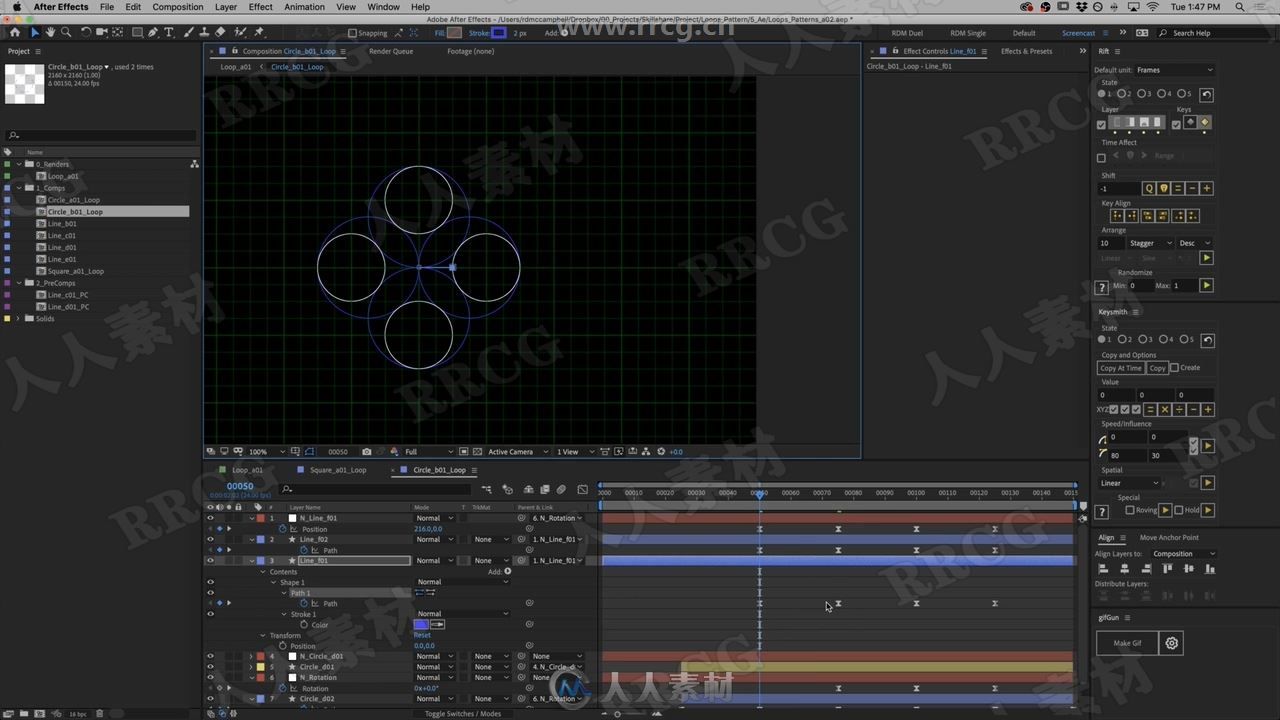Click the Rift Q shift icon
This screenshot has height=720, width=1280.
1149,188
